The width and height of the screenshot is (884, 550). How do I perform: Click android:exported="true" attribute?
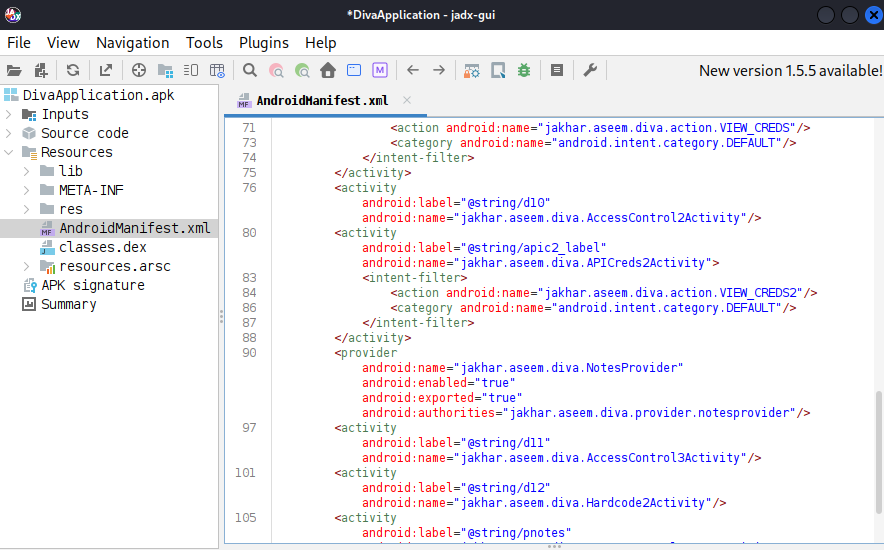(x=442, y=398)
